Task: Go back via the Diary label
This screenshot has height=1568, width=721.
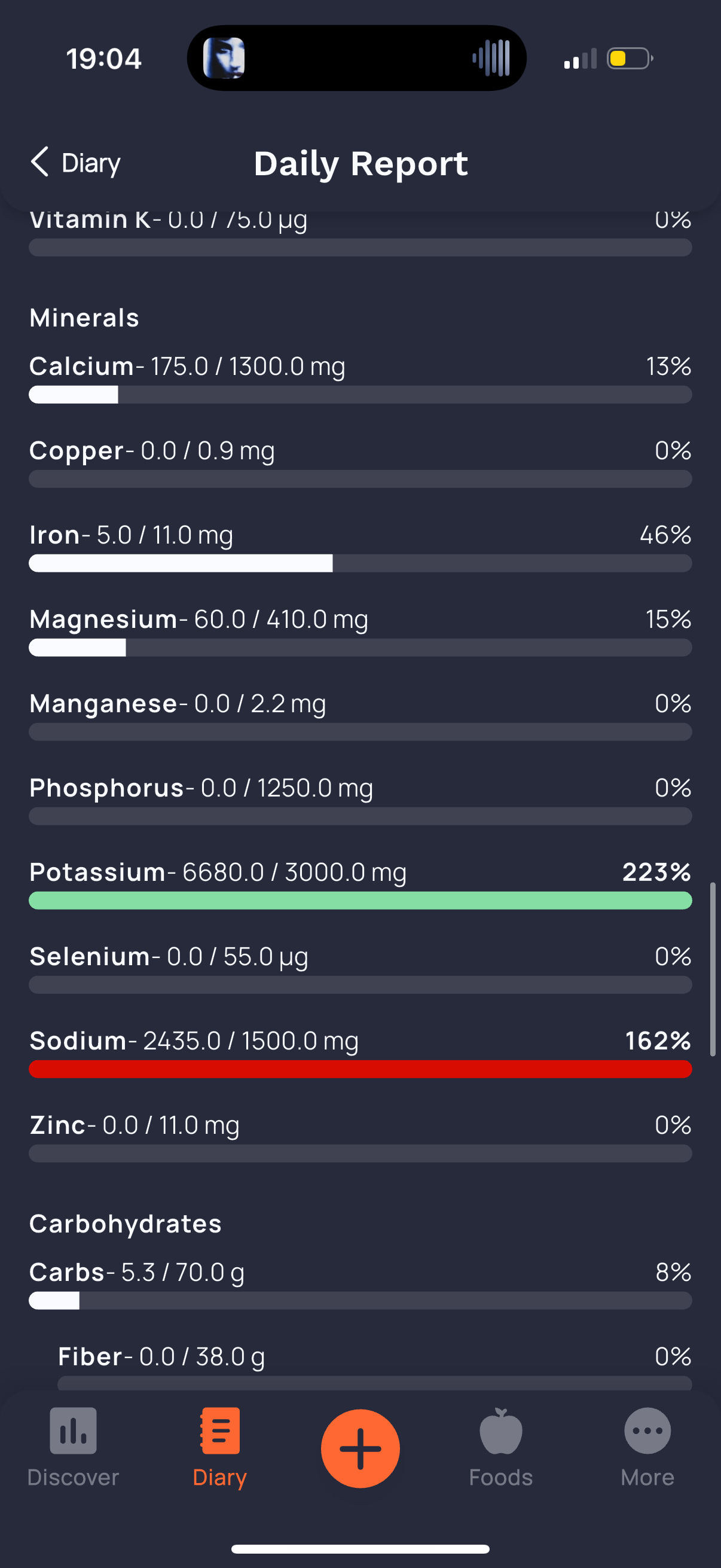Action: (x=91, y=163)
